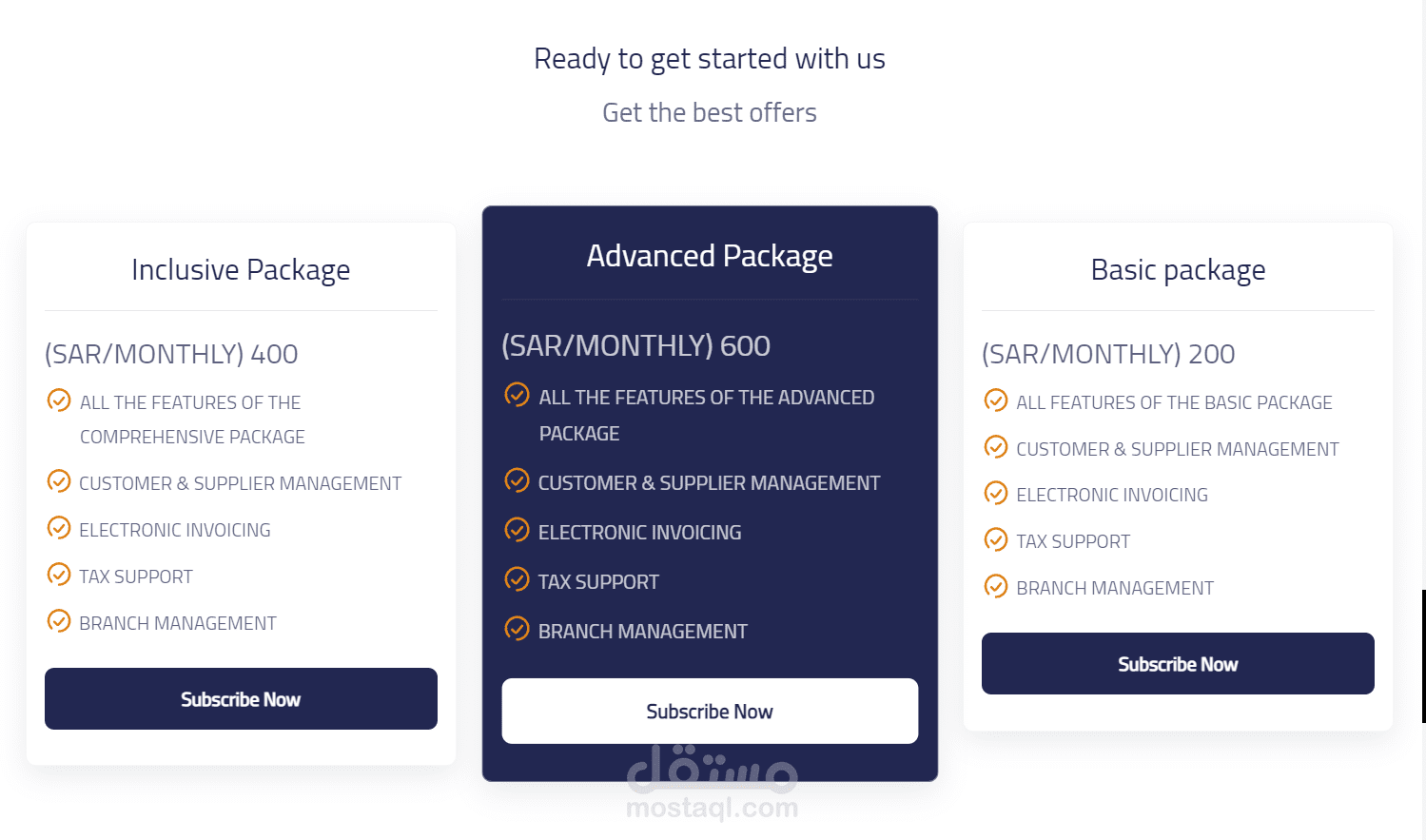Click checkmark icon beside Comprehensive Package features
1426x840 pixels.
59,400
